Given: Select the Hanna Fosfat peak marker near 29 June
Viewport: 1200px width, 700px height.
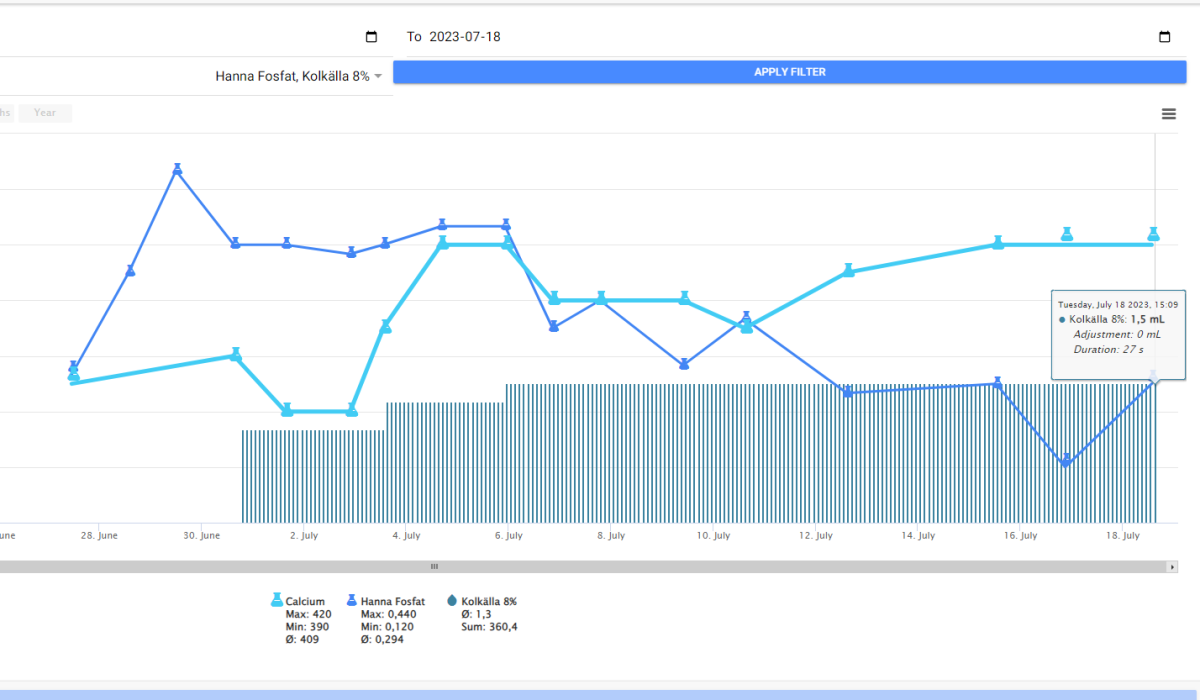Looking at the screenshot, I should pos(177,169).
